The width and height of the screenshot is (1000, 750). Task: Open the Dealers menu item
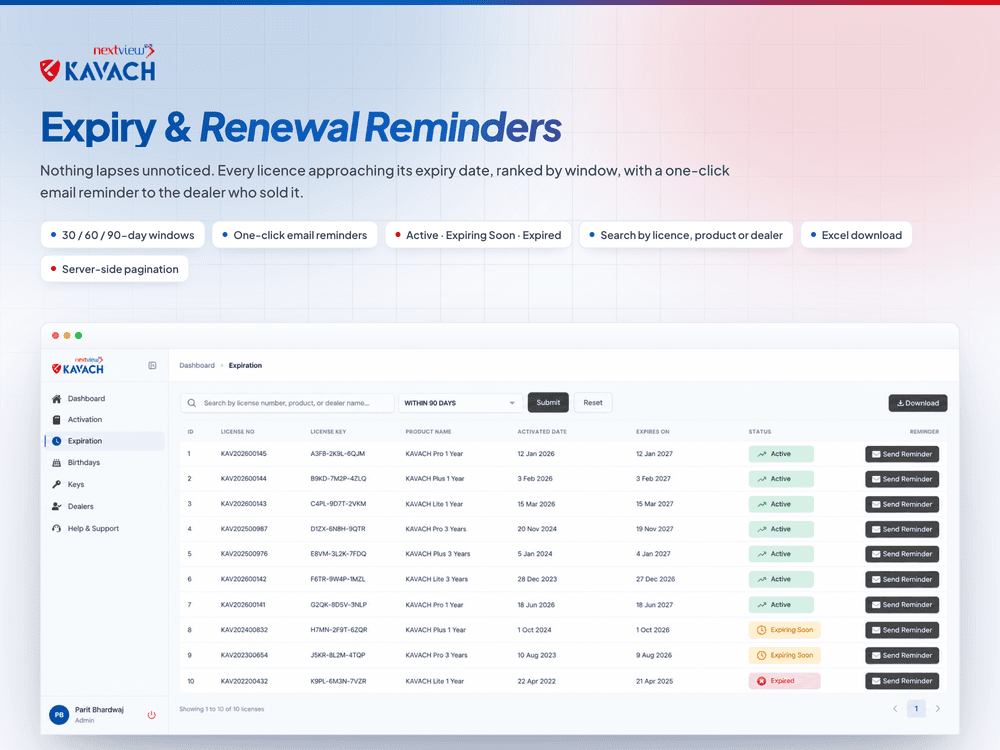(x=105, y=506)
